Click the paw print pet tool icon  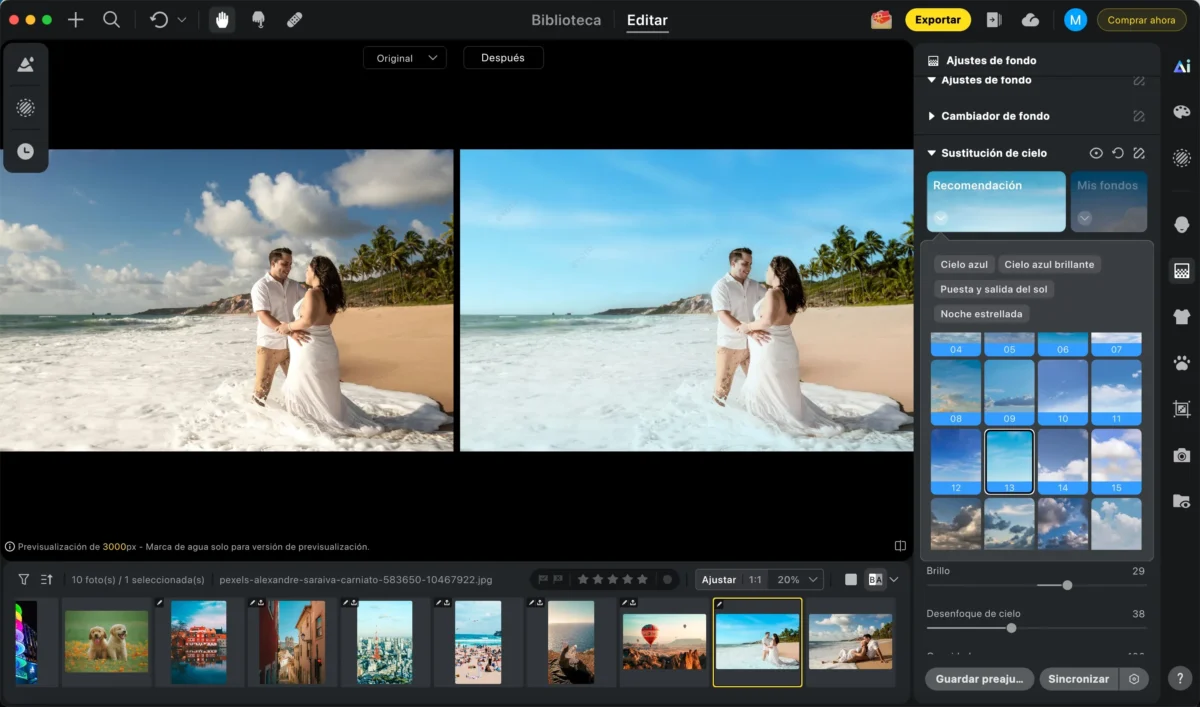coord(1181,363)
